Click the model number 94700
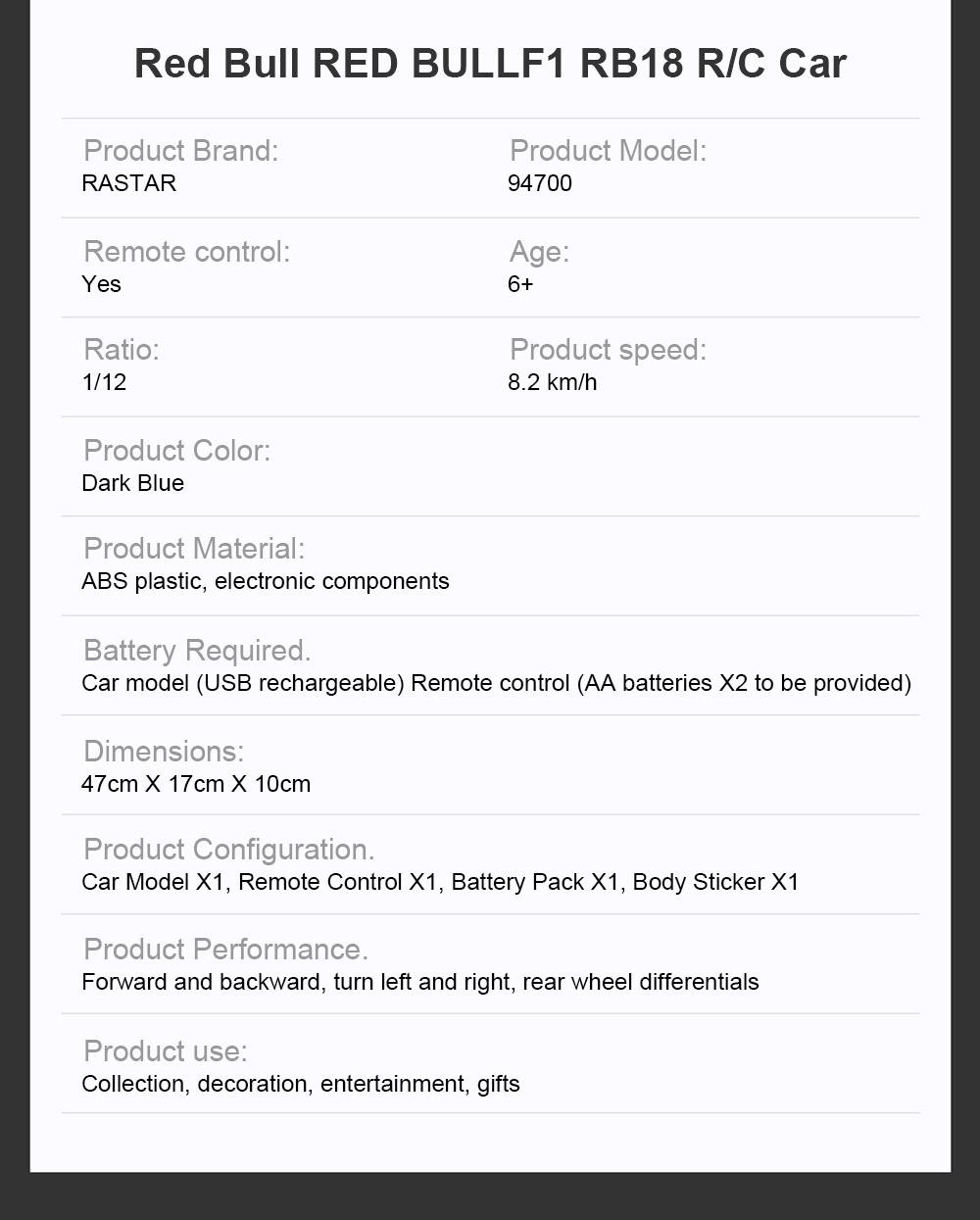Screen dimensions: 980x1220 click(x=540, y=183)
